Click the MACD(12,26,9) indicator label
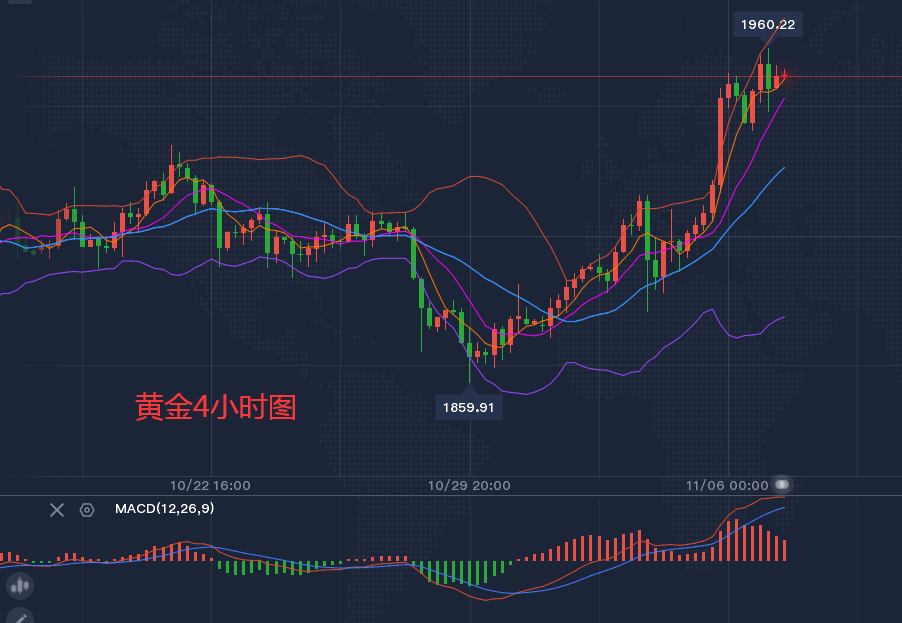 click(164, 509)
